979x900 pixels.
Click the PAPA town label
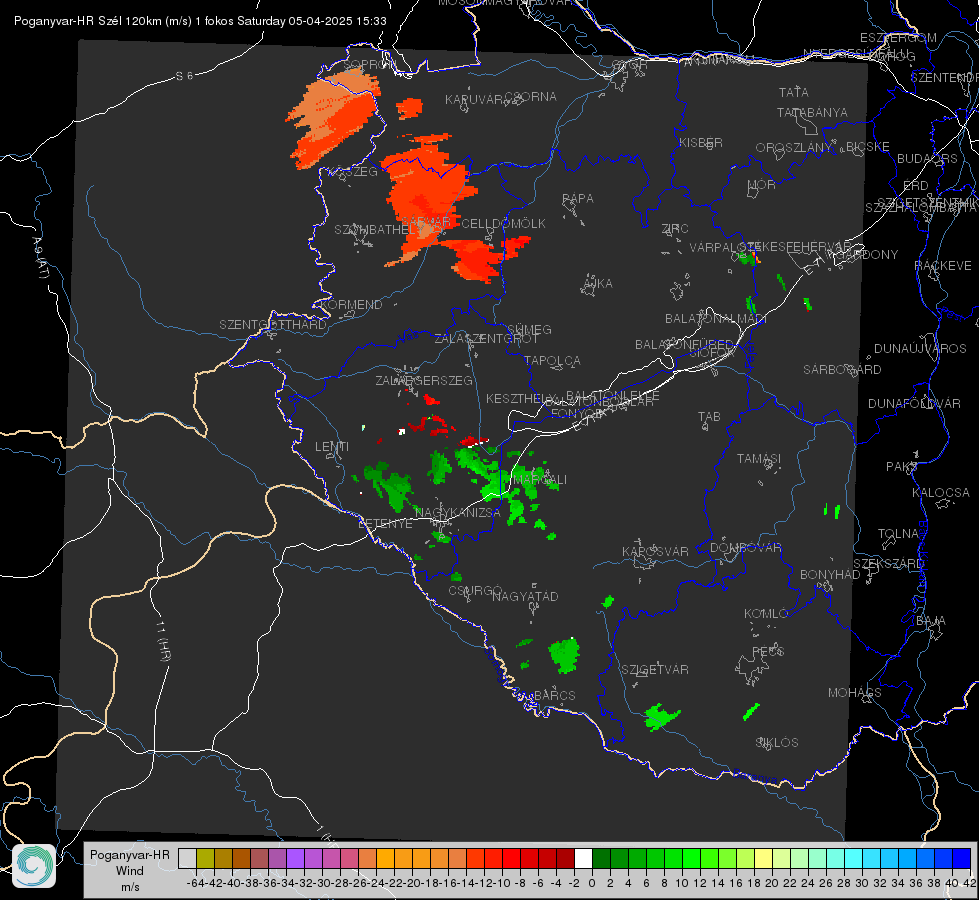(578, 199)
